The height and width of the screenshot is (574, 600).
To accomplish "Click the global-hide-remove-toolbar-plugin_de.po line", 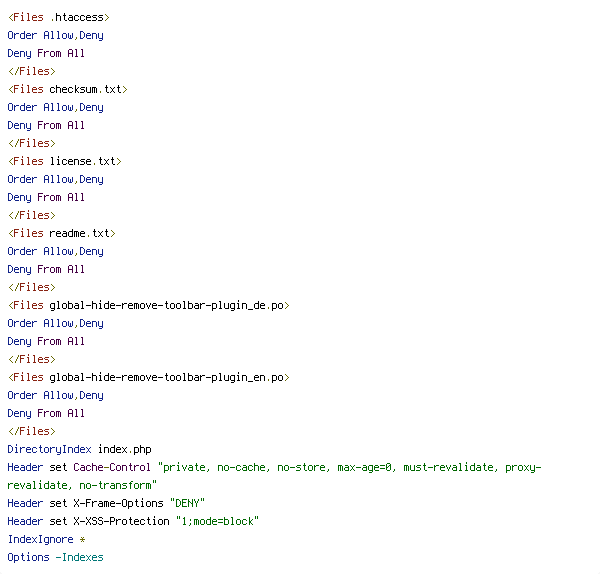I will [149, 305].
